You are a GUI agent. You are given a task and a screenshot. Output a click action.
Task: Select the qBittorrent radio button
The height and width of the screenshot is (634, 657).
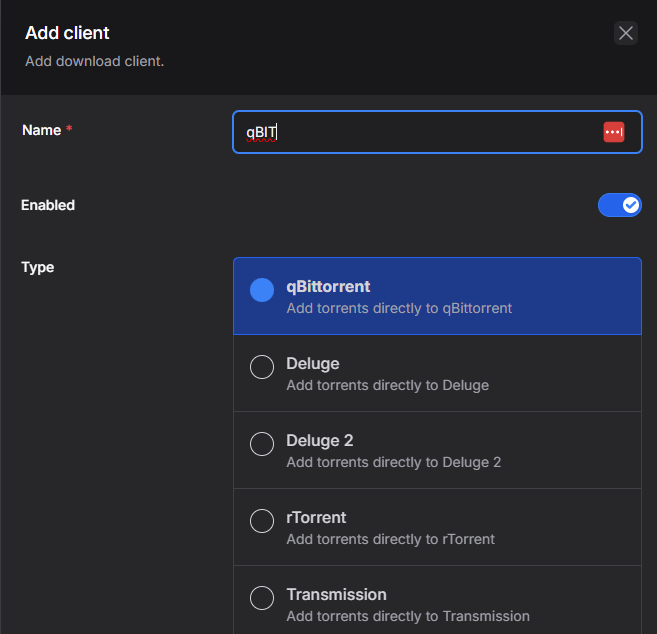pos(262,290)
